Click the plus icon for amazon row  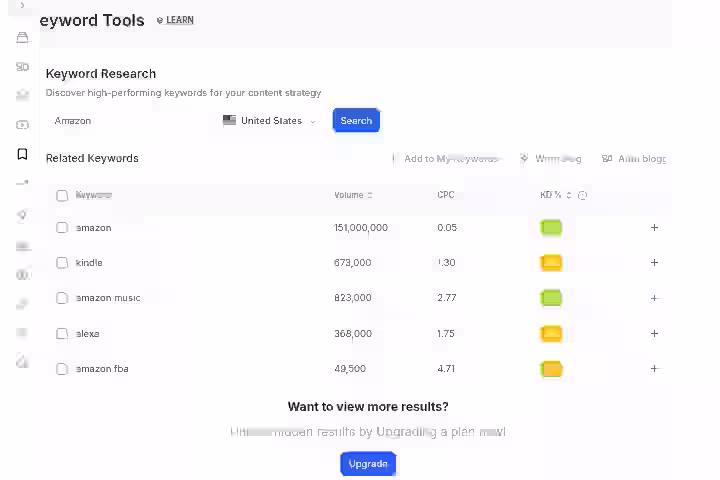click(x=654, y=227)
